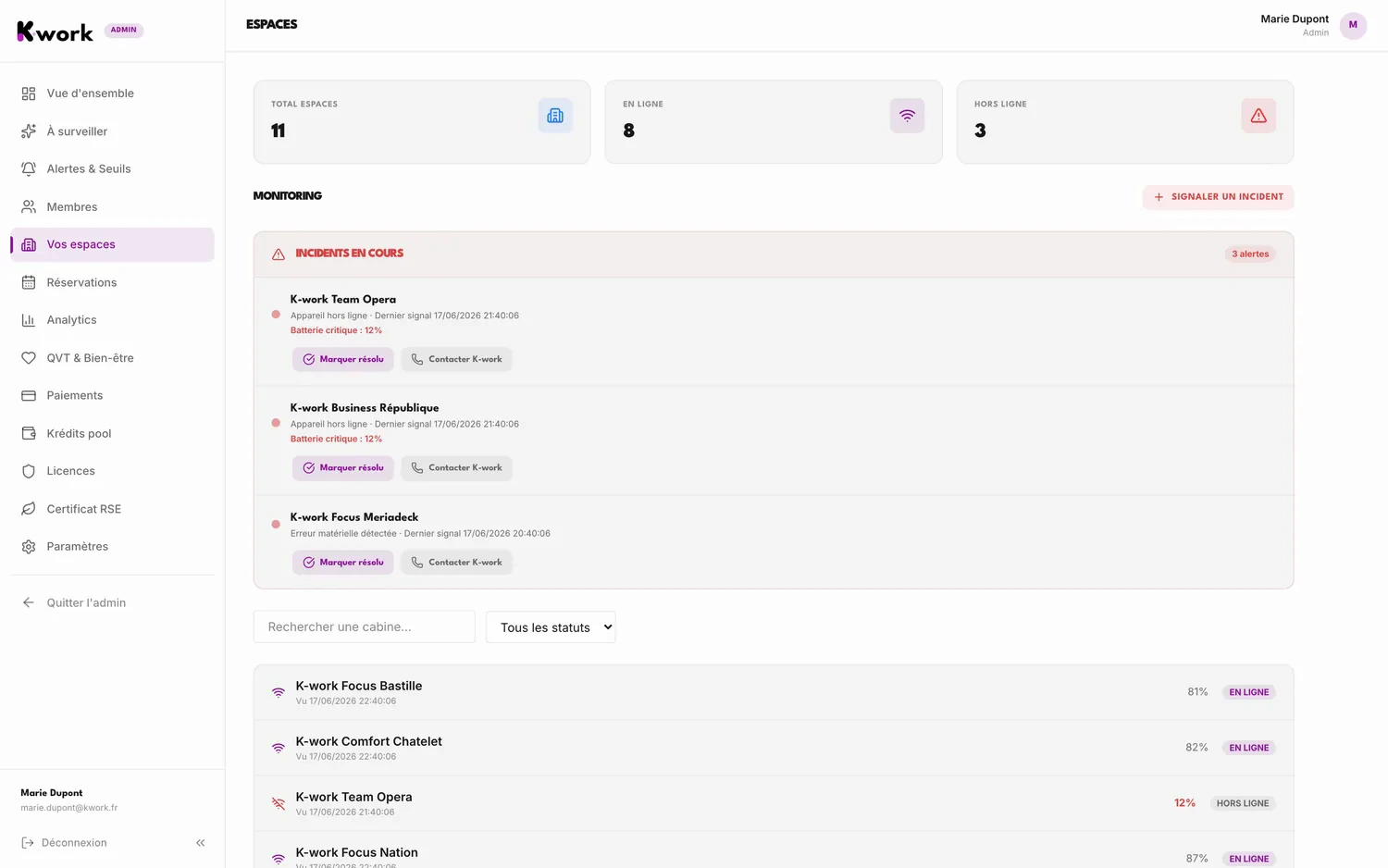Click the ADMIN badge near logo

click(124, 30)
